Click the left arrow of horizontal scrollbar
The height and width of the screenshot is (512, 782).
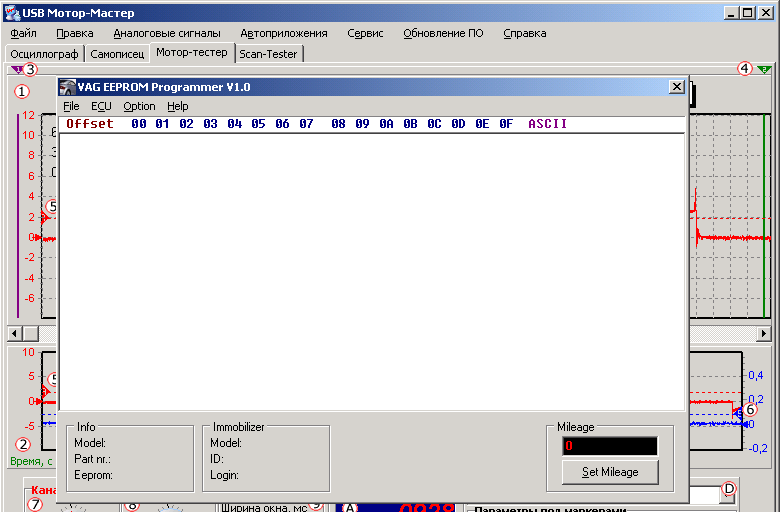[x=14, y=333]
